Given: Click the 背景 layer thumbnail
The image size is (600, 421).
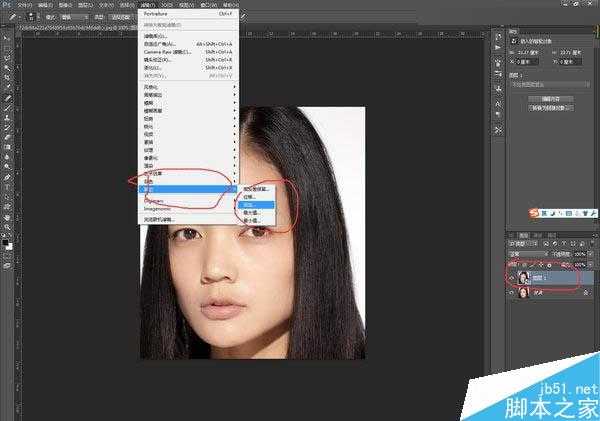Looking at the screenshot, I should (x=523, y=293).
